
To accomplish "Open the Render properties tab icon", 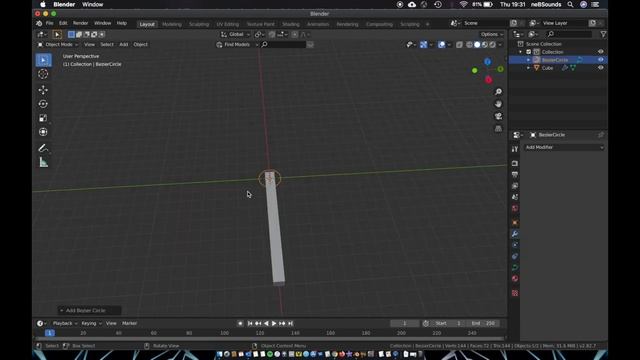I will click(x=515, y=163).
